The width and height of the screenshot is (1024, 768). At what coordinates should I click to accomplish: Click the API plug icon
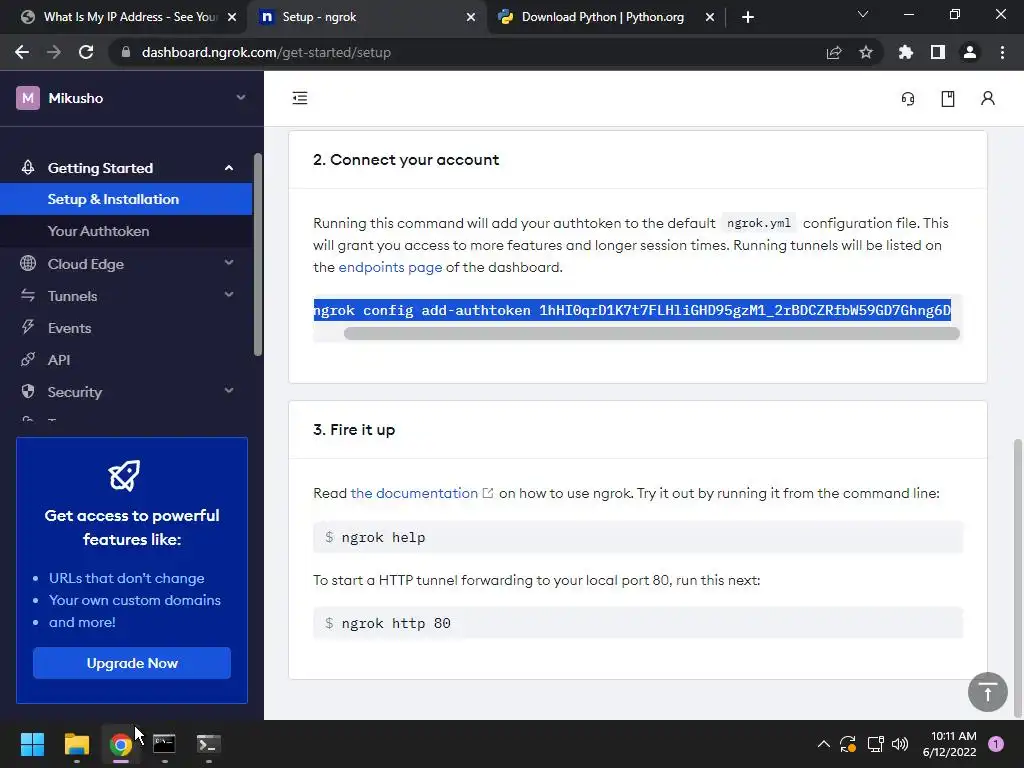pos(28,359)
